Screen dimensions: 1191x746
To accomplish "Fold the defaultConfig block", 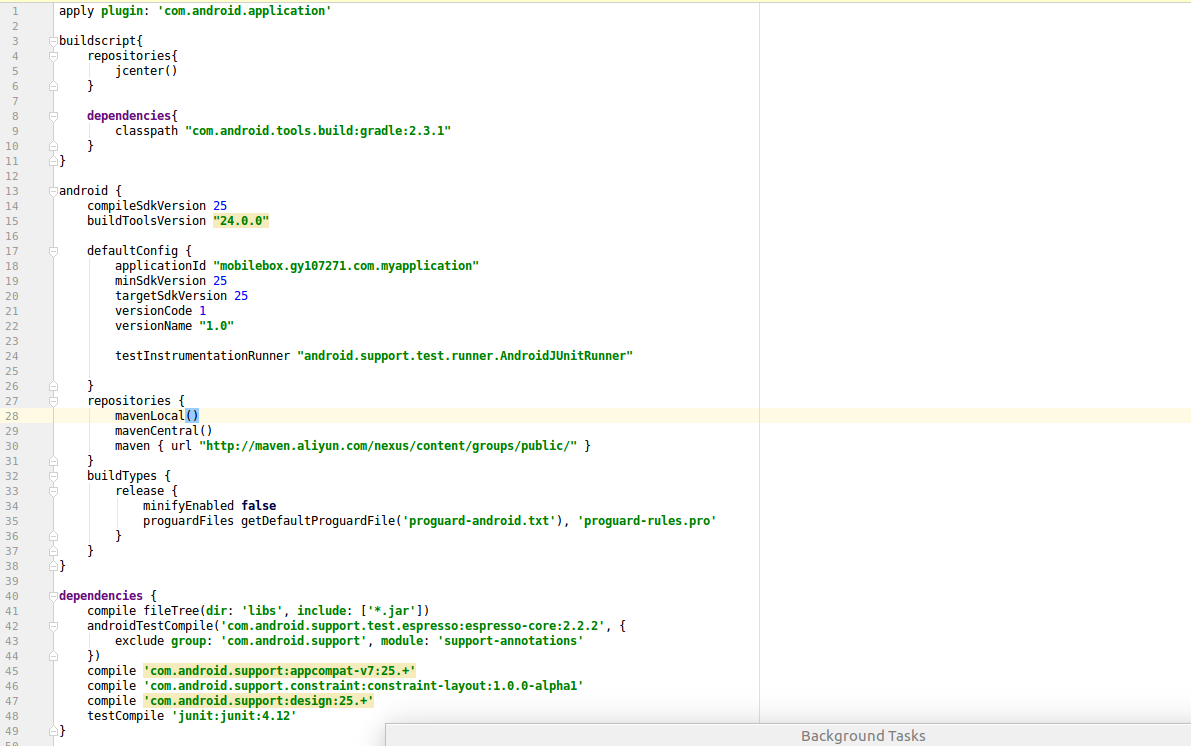I will click(53, 251).
